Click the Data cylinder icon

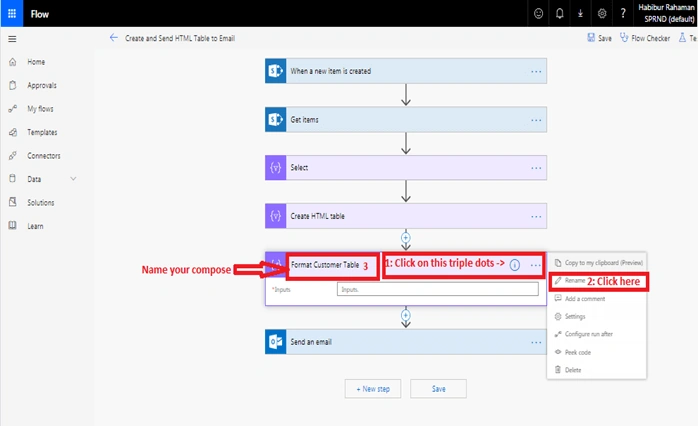pos(12,179)
